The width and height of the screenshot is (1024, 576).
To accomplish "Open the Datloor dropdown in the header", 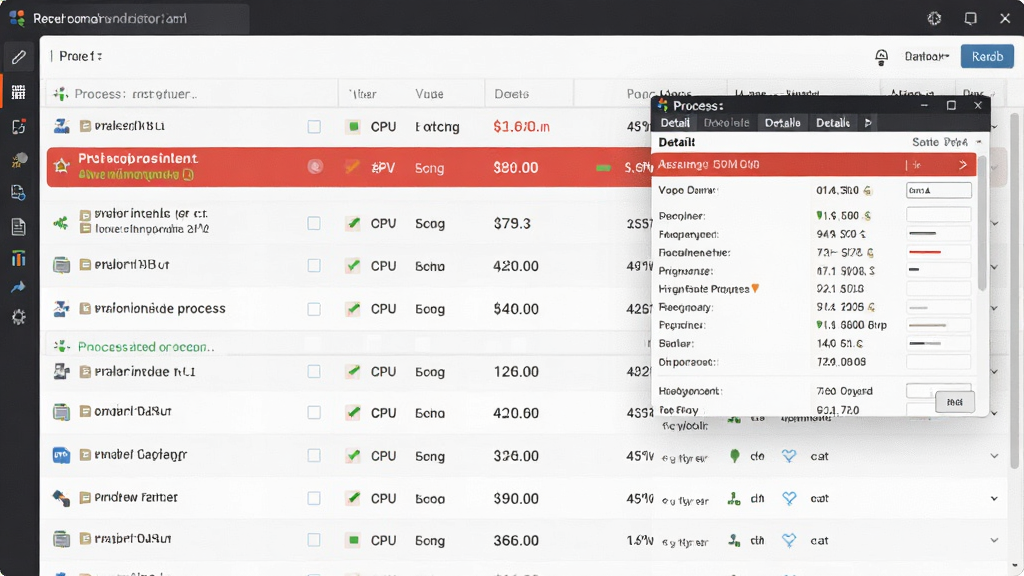I will (x=927, y=57).
